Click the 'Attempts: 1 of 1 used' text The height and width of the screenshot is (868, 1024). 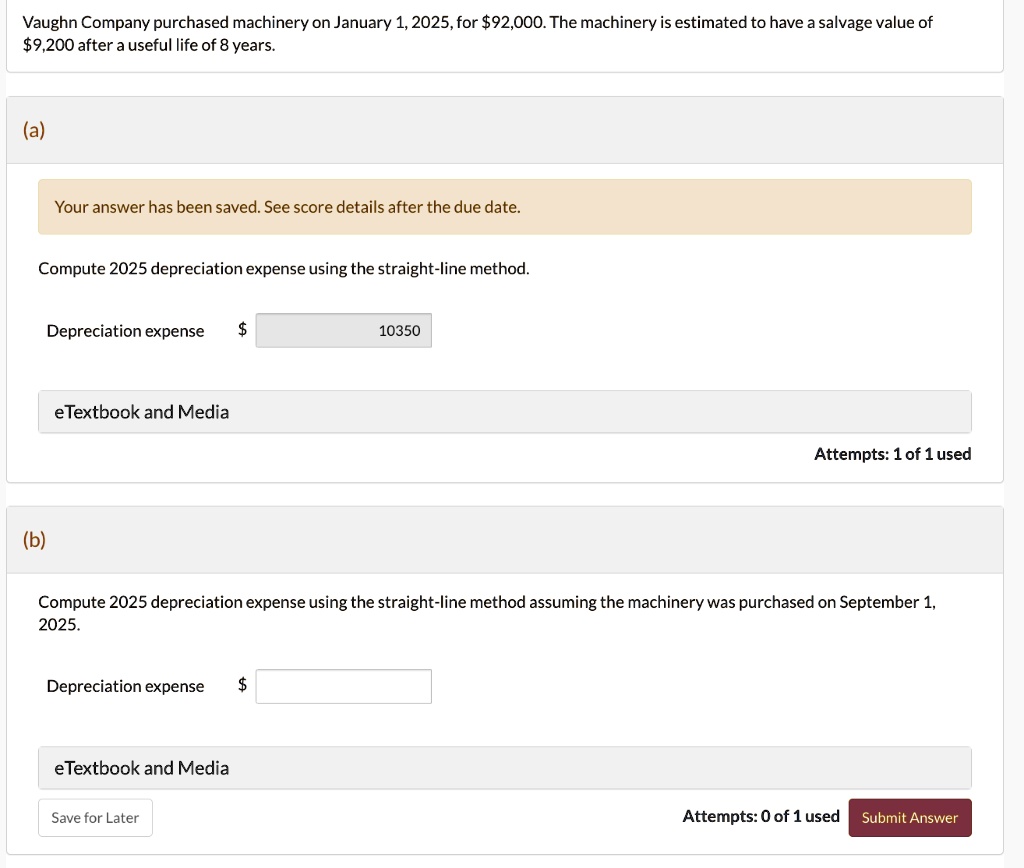pos(892,454)
